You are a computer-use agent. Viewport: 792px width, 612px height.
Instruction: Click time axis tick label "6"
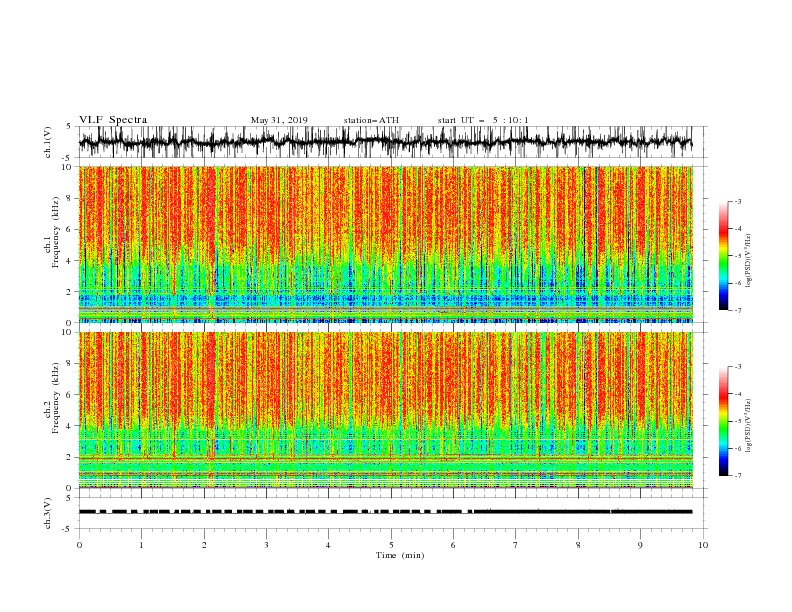coord(453,545)
